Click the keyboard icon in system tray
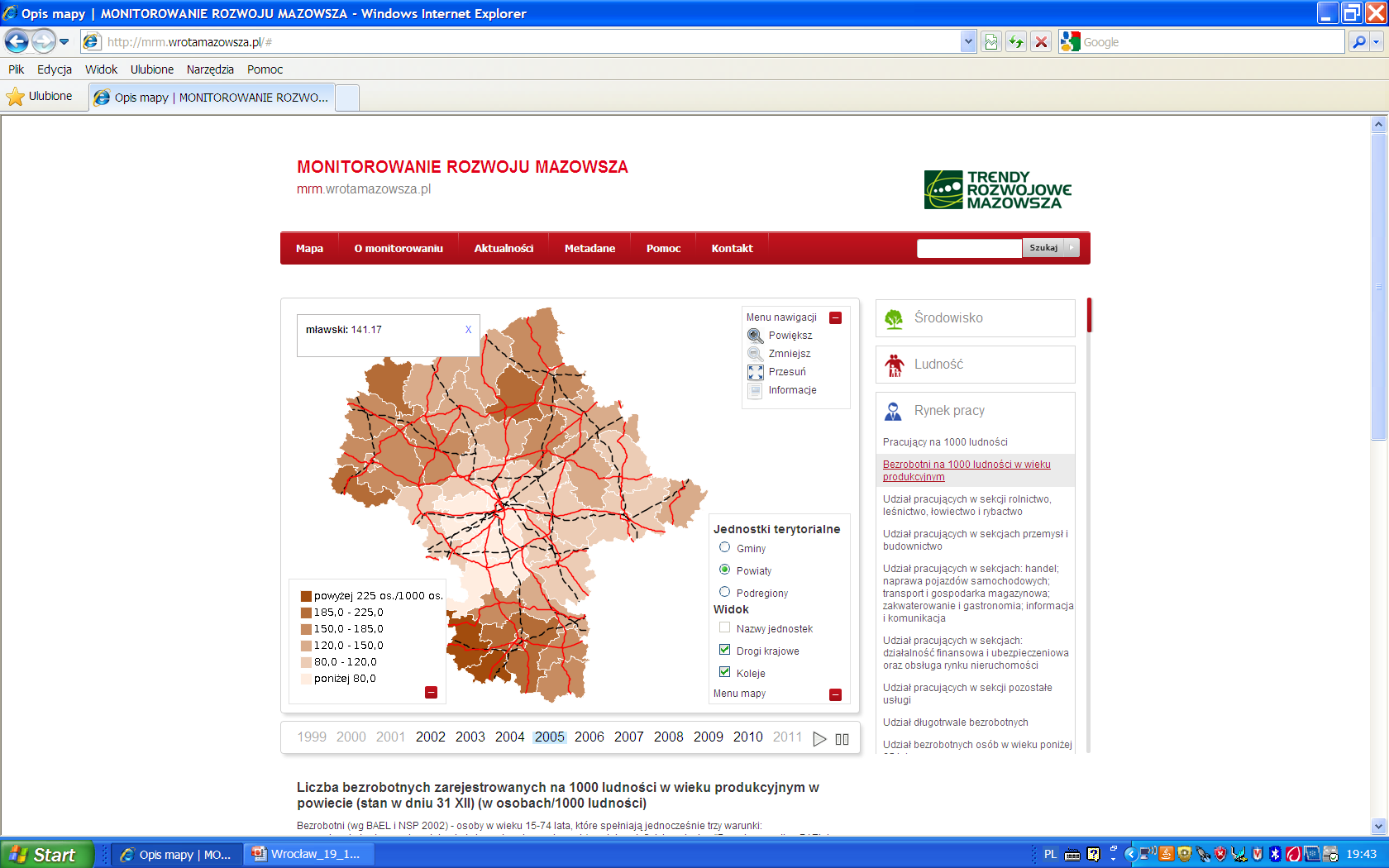1389x868 pixels. (x=1072, y=854)
